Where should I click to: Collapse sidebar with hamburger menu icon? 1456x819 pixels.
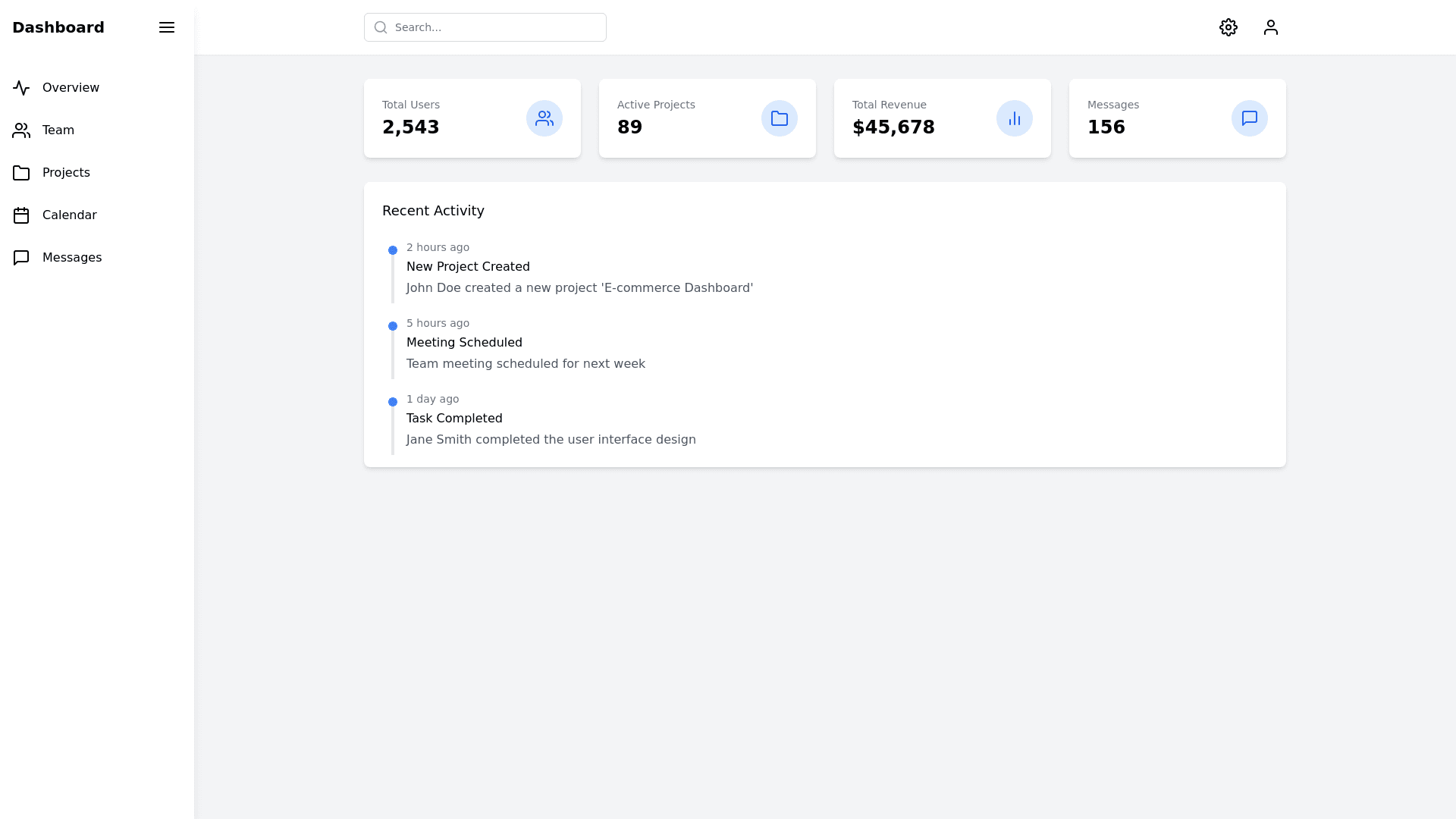point(167,27)
